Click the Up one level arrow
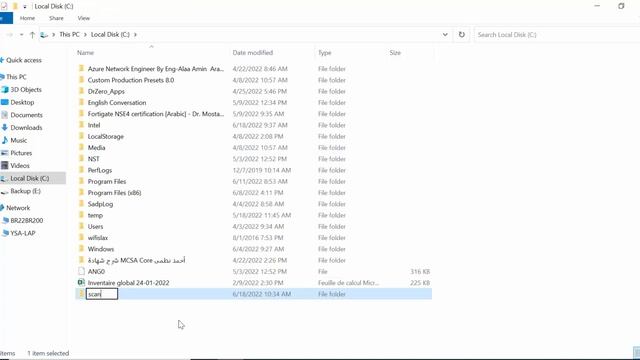The height and width of the screenshot is (360, 640). pos(32,35)
